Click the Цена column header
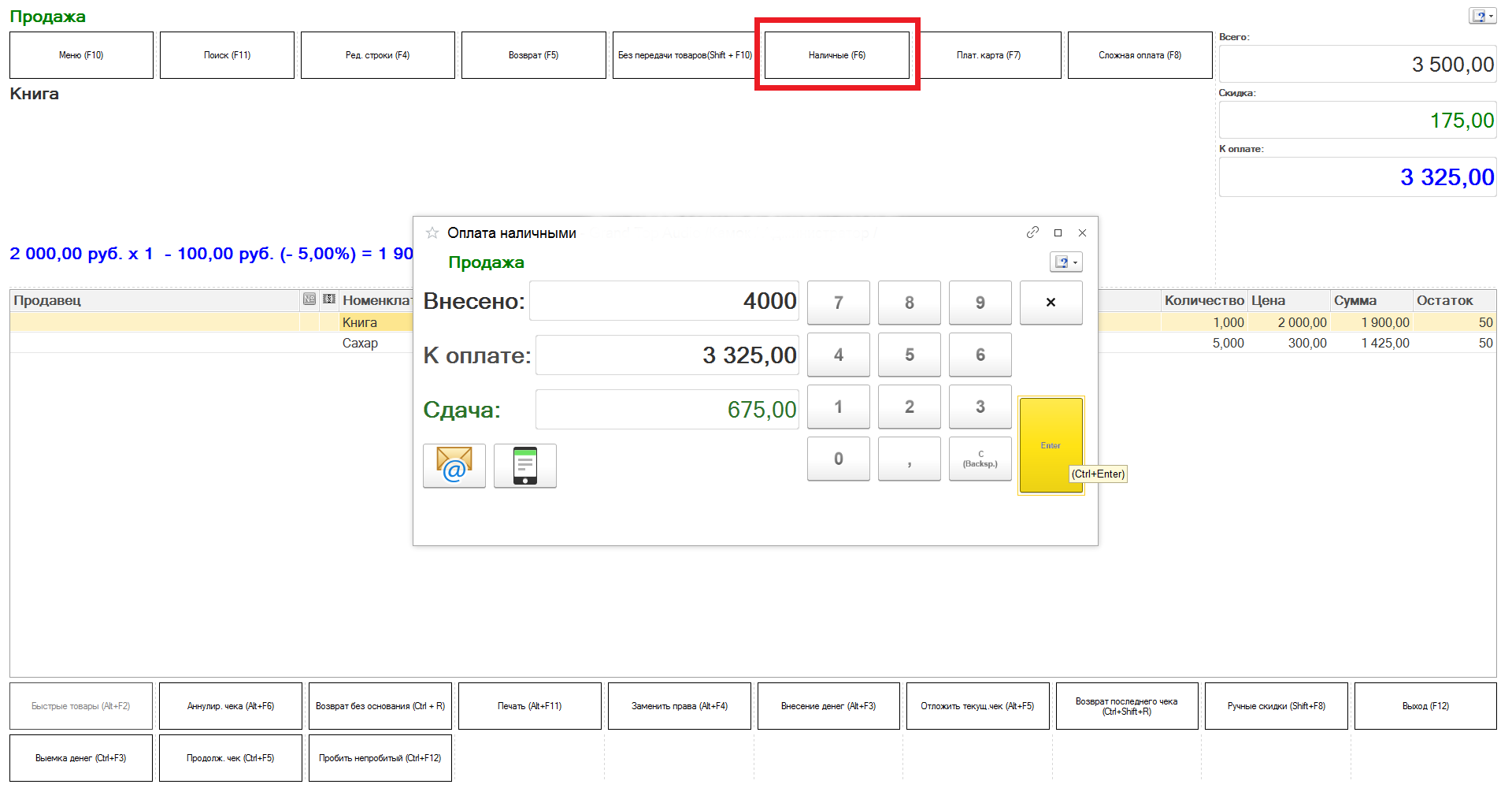 pos(1289,300)
